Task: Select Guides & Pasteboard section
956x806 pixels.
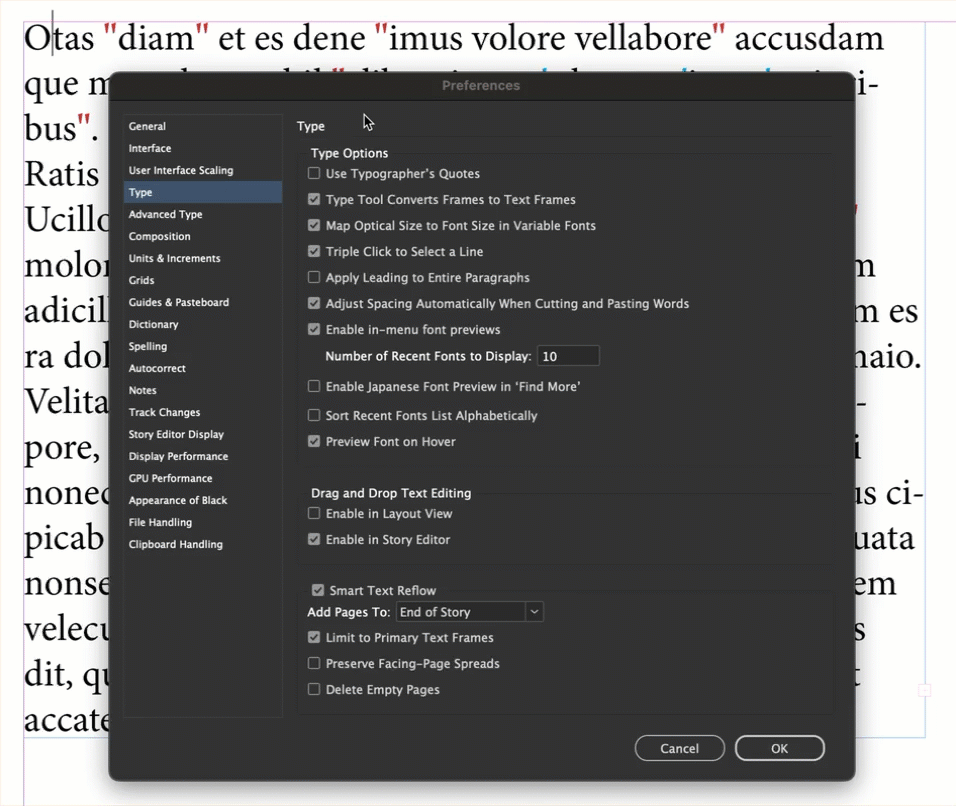Action: coord(202,302)
